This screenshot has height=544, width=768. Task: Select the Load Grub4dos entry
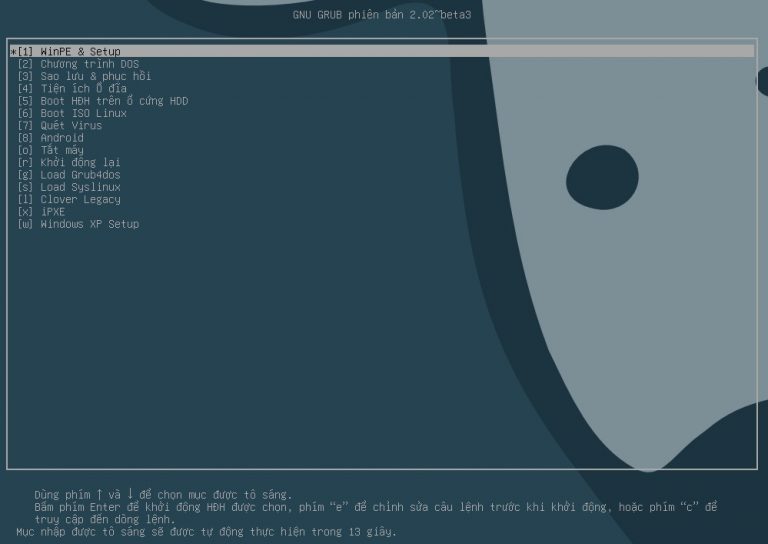click(x=80, y=175)
